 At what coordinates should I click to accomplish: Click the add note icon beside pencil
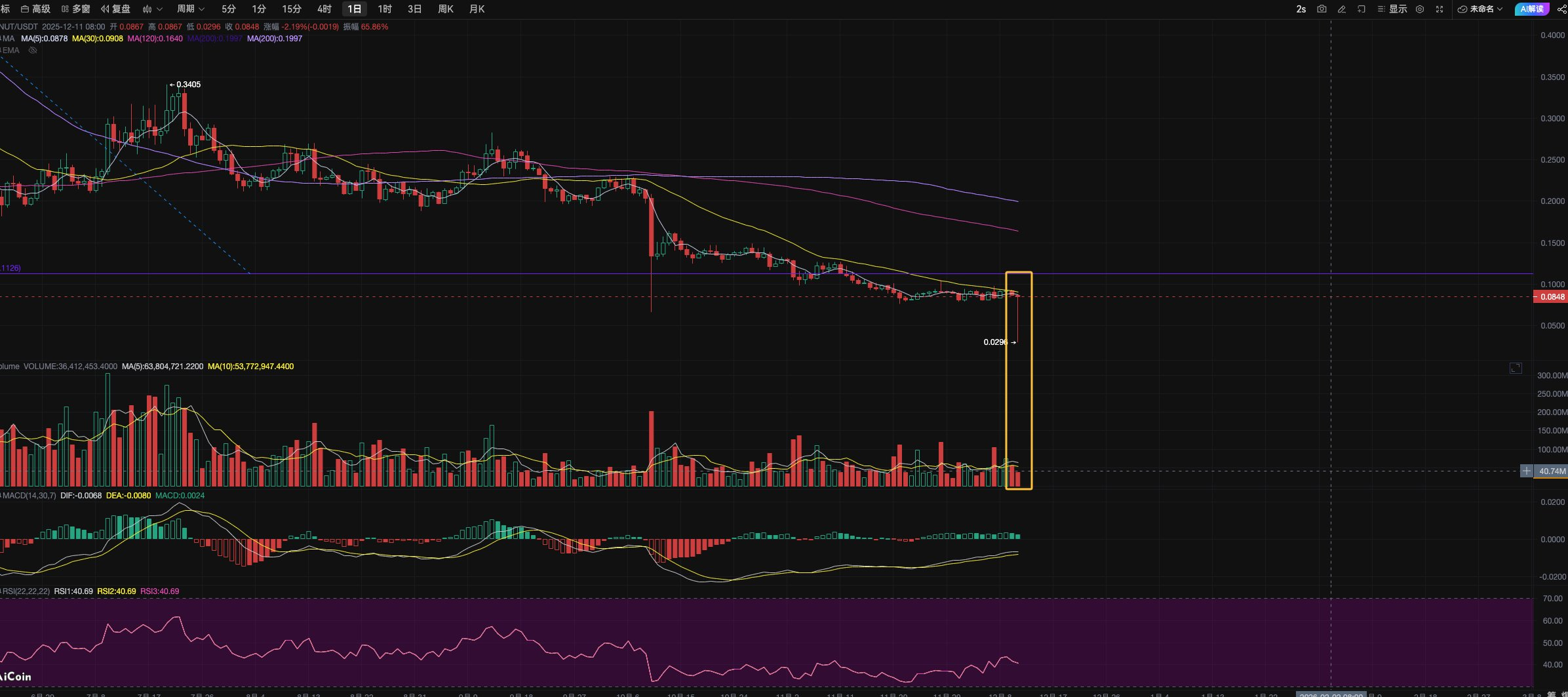pos(1362,9)
